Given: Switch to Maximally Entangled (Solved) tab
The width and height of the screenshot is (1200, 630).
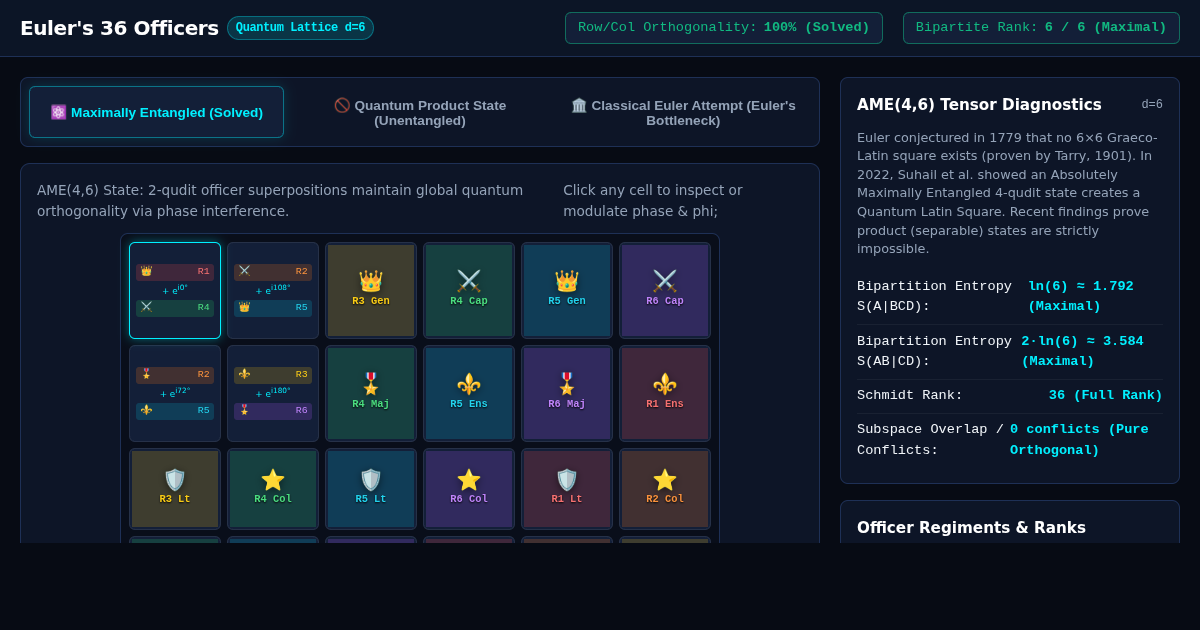Looking at the screenshot, I should pos(157,112).
